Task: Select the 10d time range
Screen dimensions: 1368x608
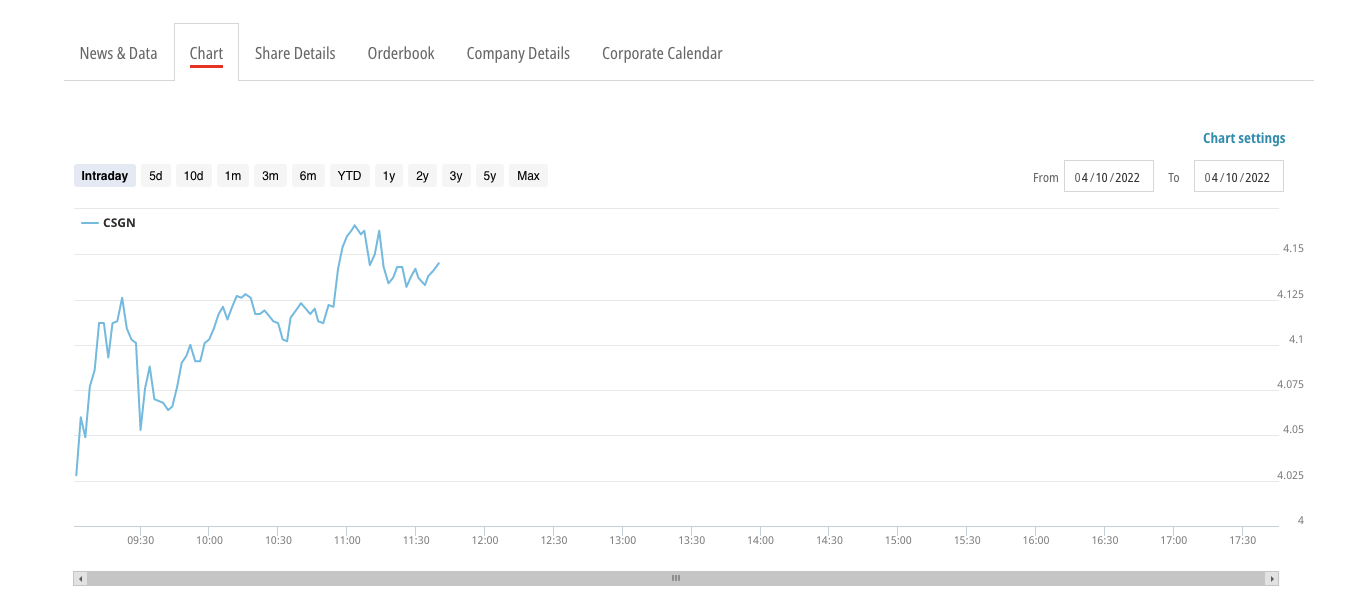Action: pyautogui.click(x=194, y=176)
